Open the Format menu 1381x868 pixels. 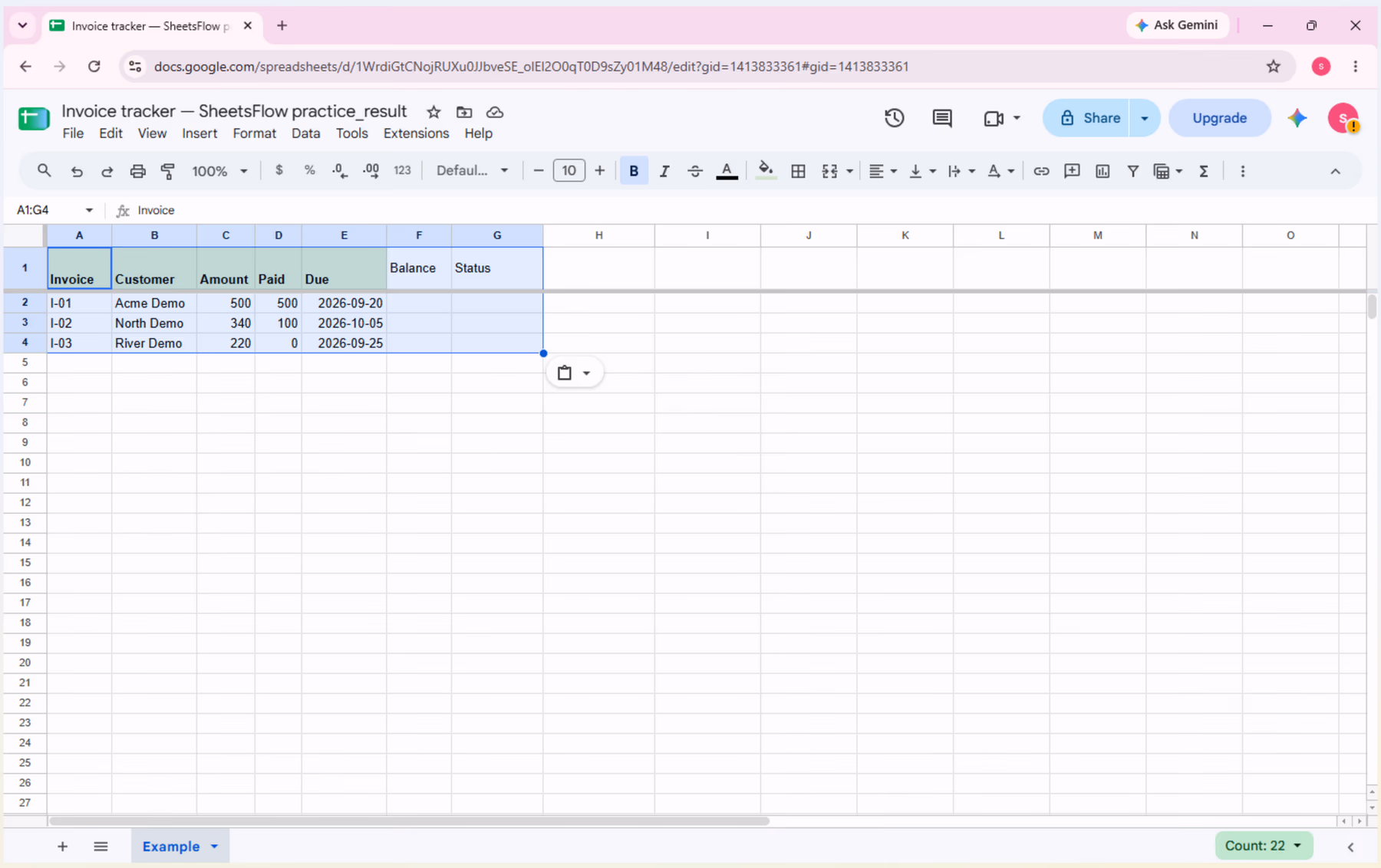(255, 133)
